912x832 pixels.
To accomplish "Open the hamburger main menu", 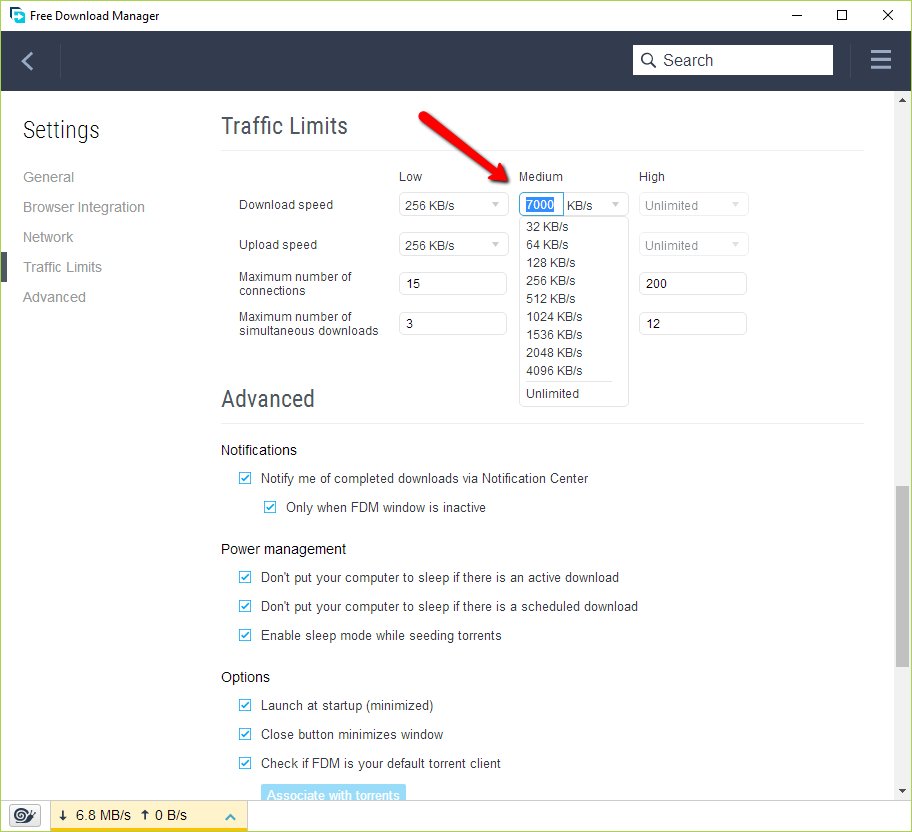I will (881, 59).
